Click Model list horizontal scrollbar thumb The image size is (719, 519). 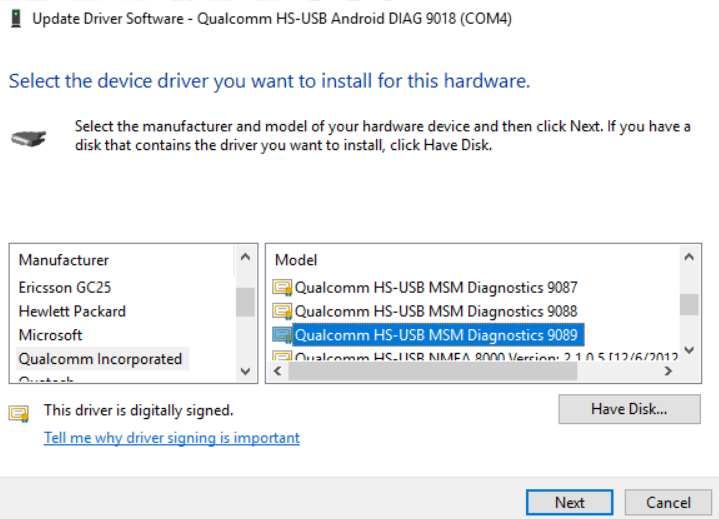[432, 371]
